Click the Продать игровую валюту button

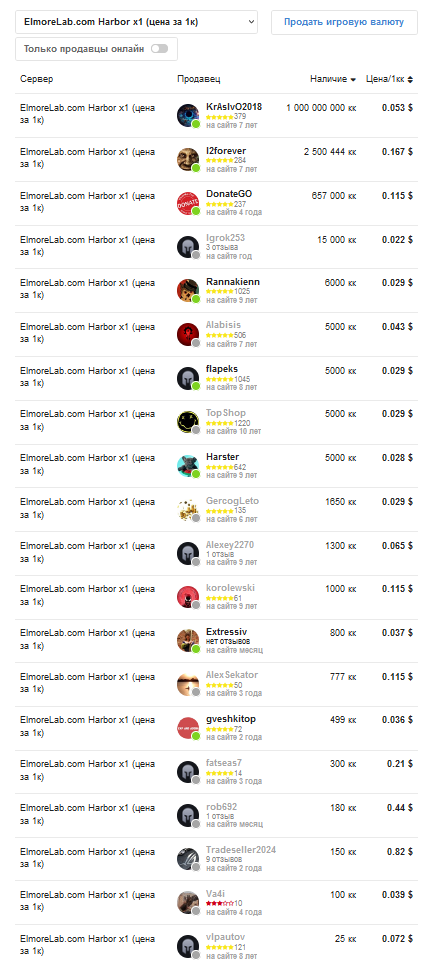[344, 22]
